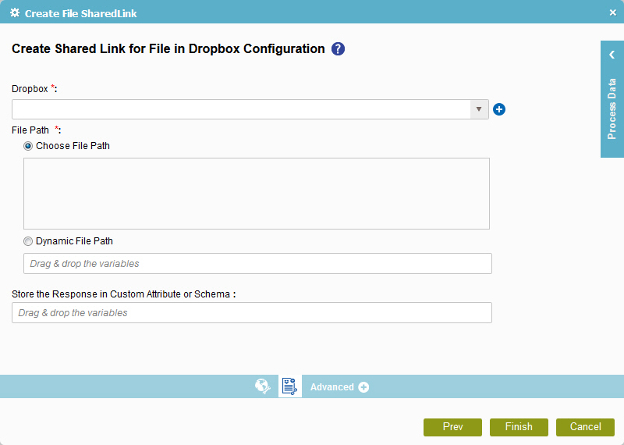This screenshot has height=445, width=624.
Task: Expand Process Data panel with chevron arrow
Action: click(x=612, y=55)
